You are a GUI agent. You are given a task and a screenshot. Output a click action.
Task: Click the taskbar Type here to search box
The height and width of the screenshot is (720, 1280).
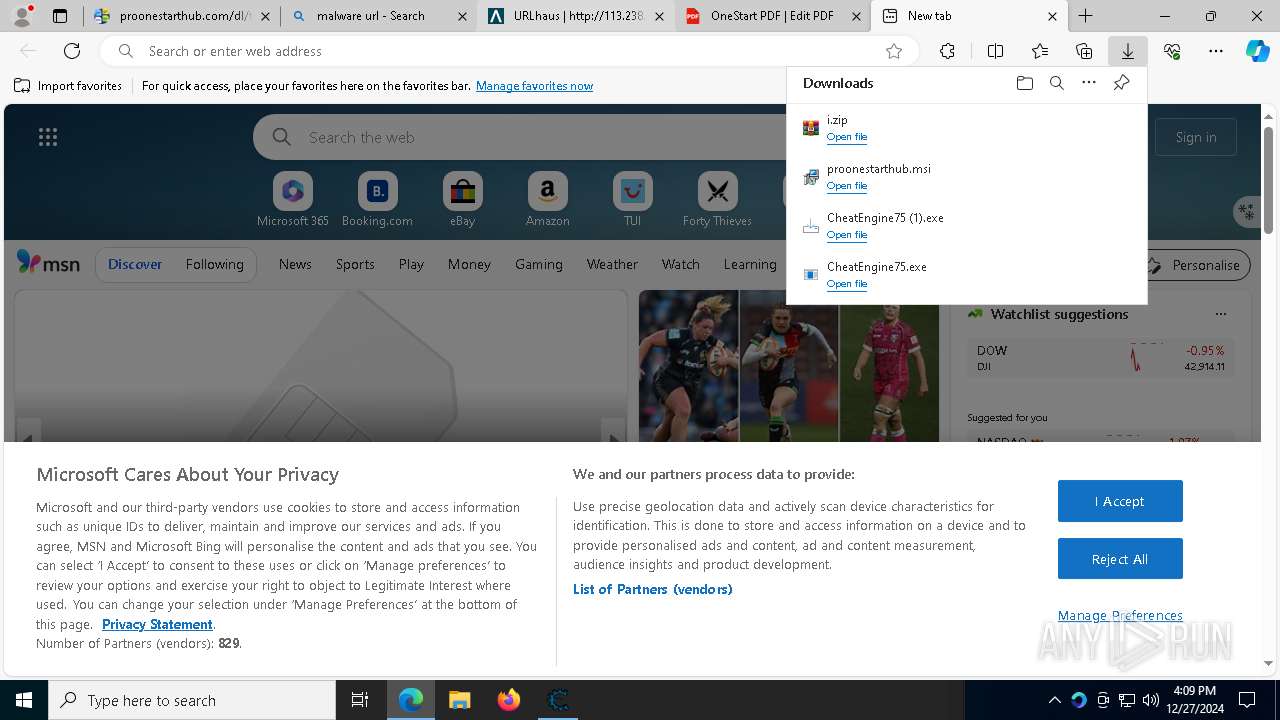point(192,700)
